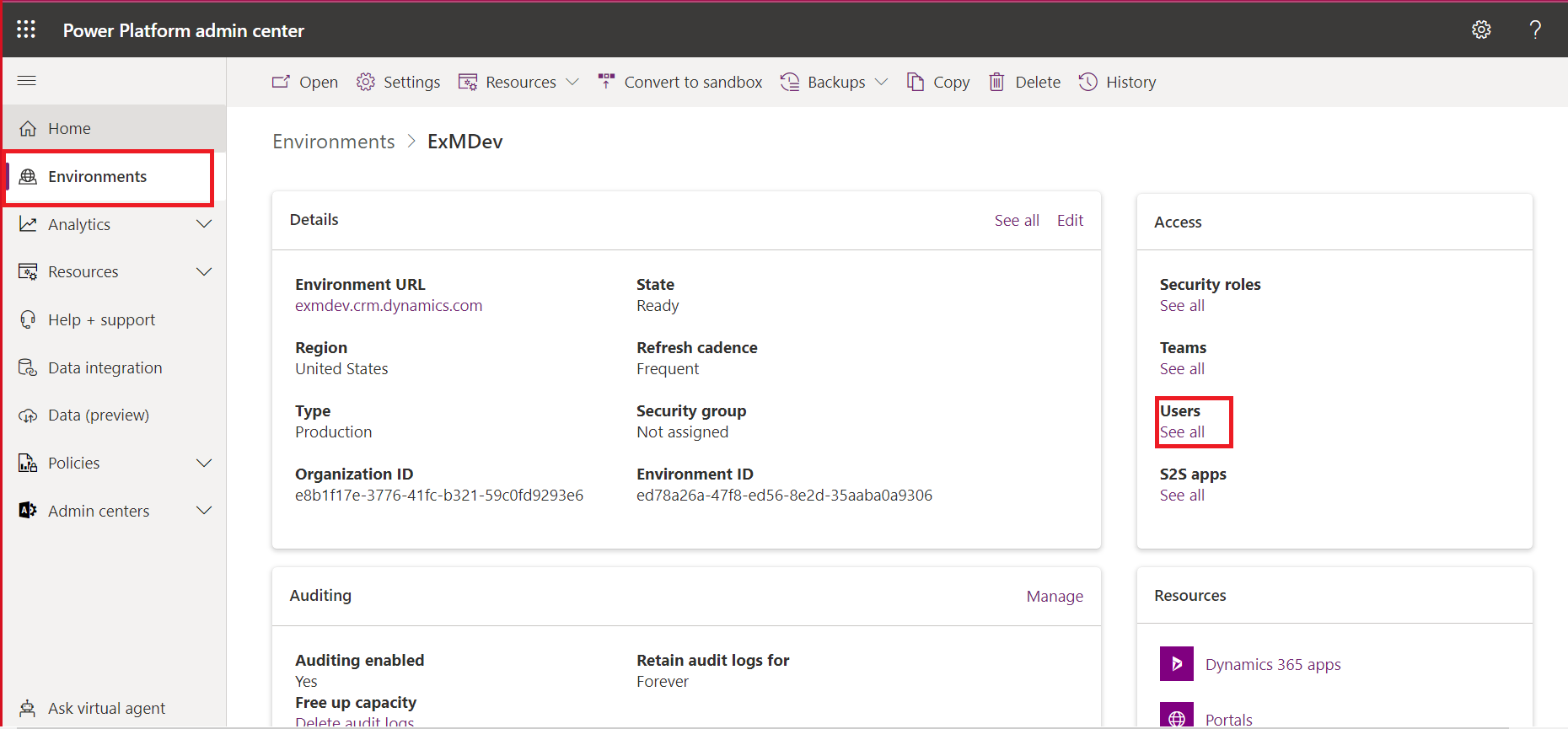Image resolution: width=1568 pixels, height=729 pixels.
Task: Click the Data integration icon
Action: click(x=28, y=367)
